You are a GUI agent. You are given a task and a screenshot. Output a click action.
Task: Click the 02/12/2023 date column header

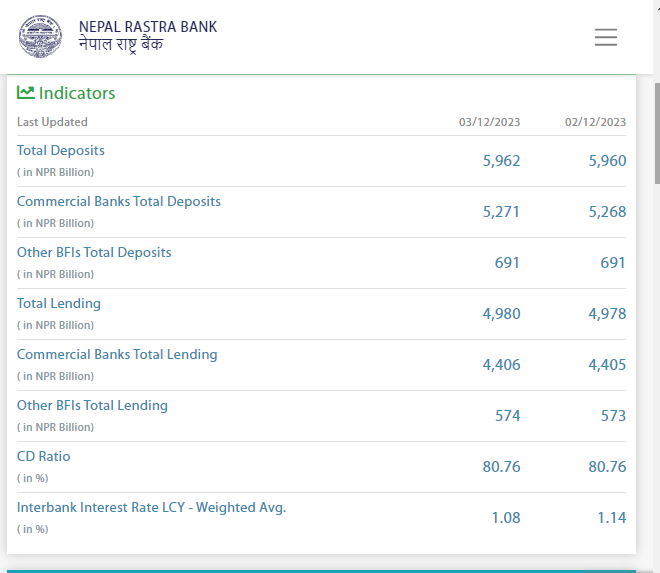tap(595, 122)
